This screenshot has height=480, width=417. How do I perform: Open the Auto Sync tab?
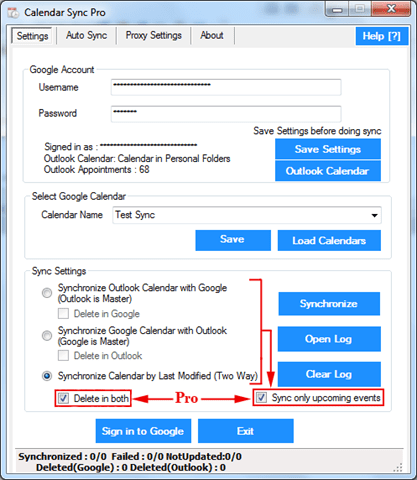(86, 35)
